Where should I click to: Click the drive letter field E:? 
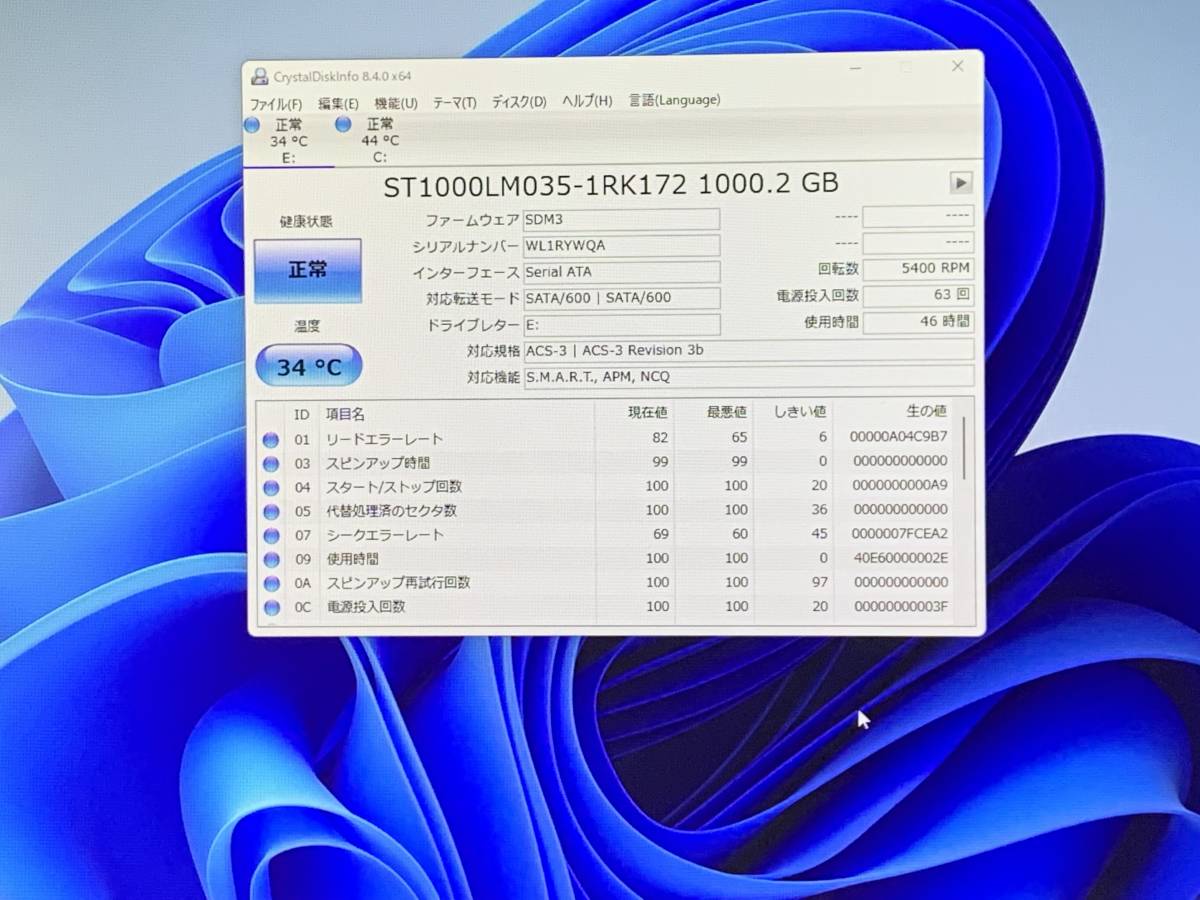click(x=621, y=325)
